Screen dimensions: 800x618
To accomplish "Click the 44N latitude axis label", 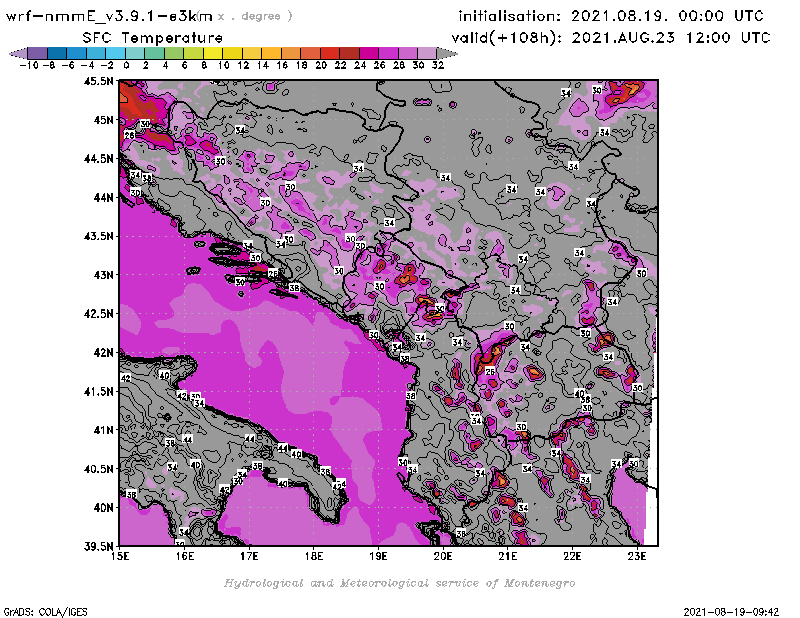I will pos(103,197).
